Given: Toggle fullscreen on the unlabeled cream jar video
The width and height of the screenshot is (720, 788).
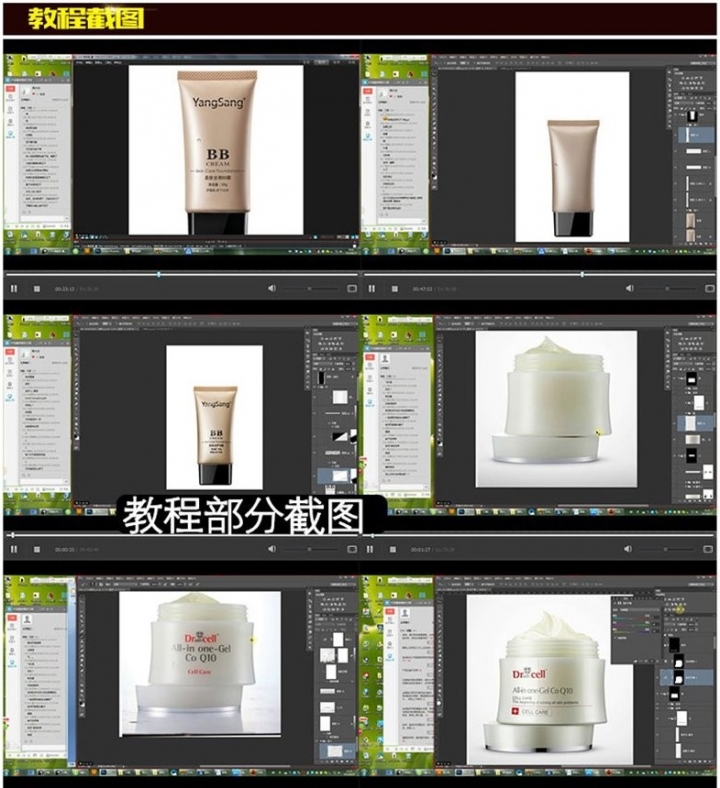Looking at the screenshot, I should click(709, 550).
